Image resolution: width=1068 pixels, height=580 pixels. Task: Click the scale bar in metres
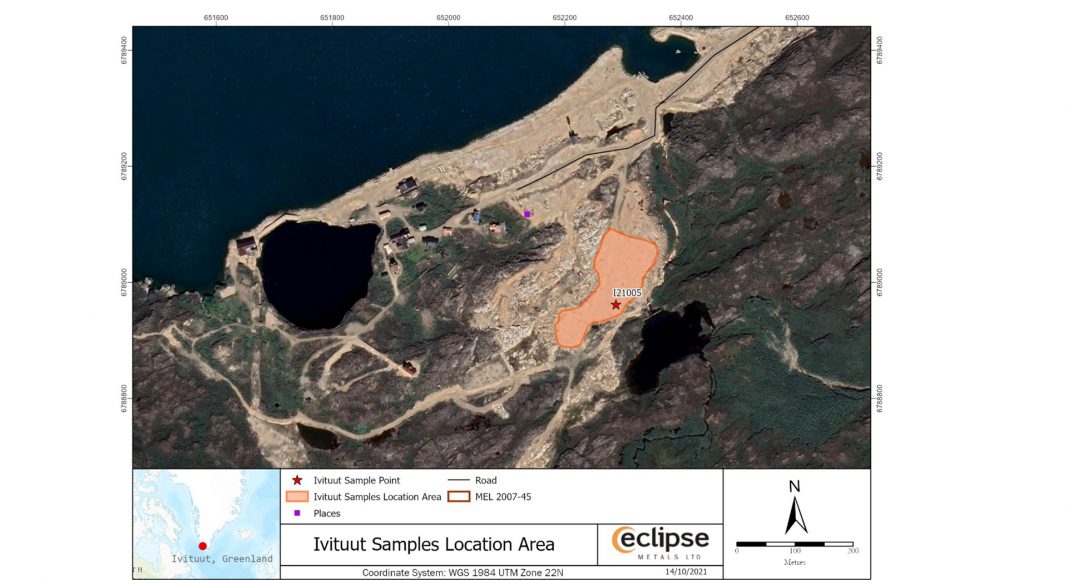coord(794,543)
